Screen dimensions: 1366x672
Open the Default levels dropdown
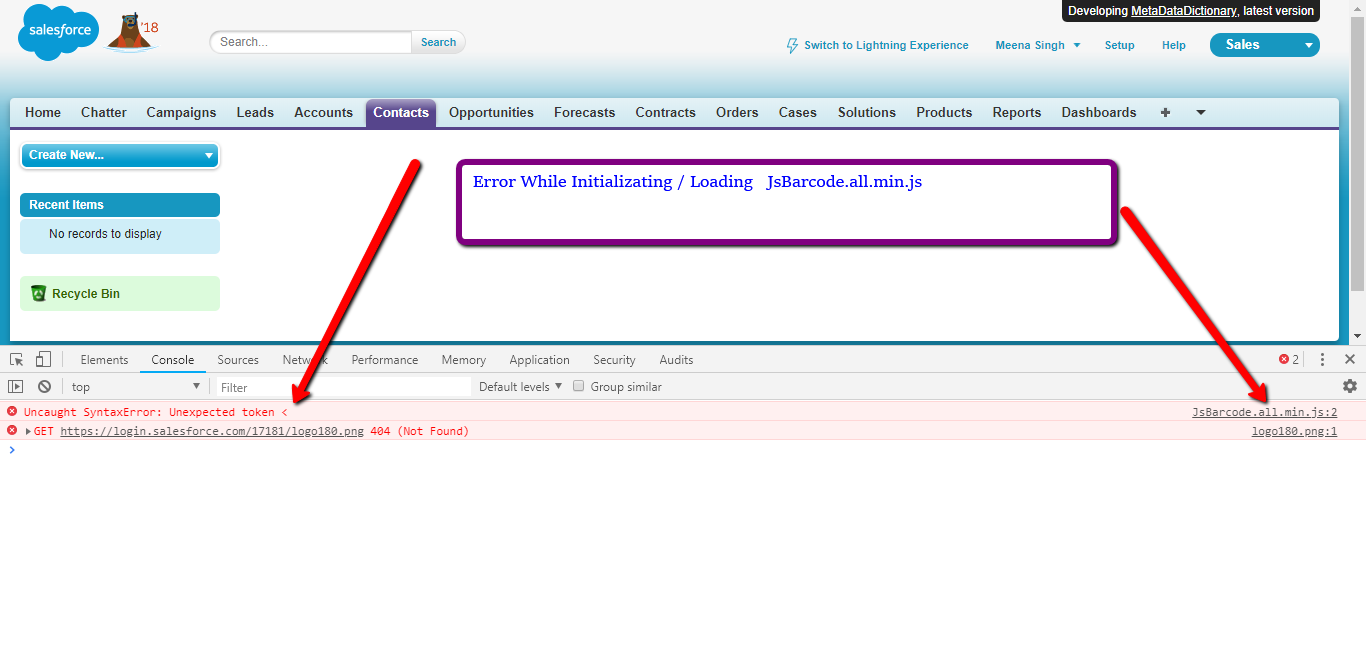pos(520,386)
